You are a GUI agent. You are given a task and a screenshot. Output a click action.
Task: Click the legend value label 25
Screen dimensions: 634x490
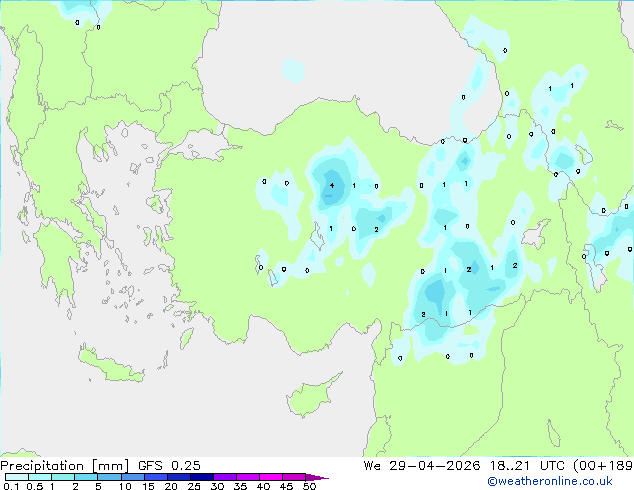tap(194, 486)
